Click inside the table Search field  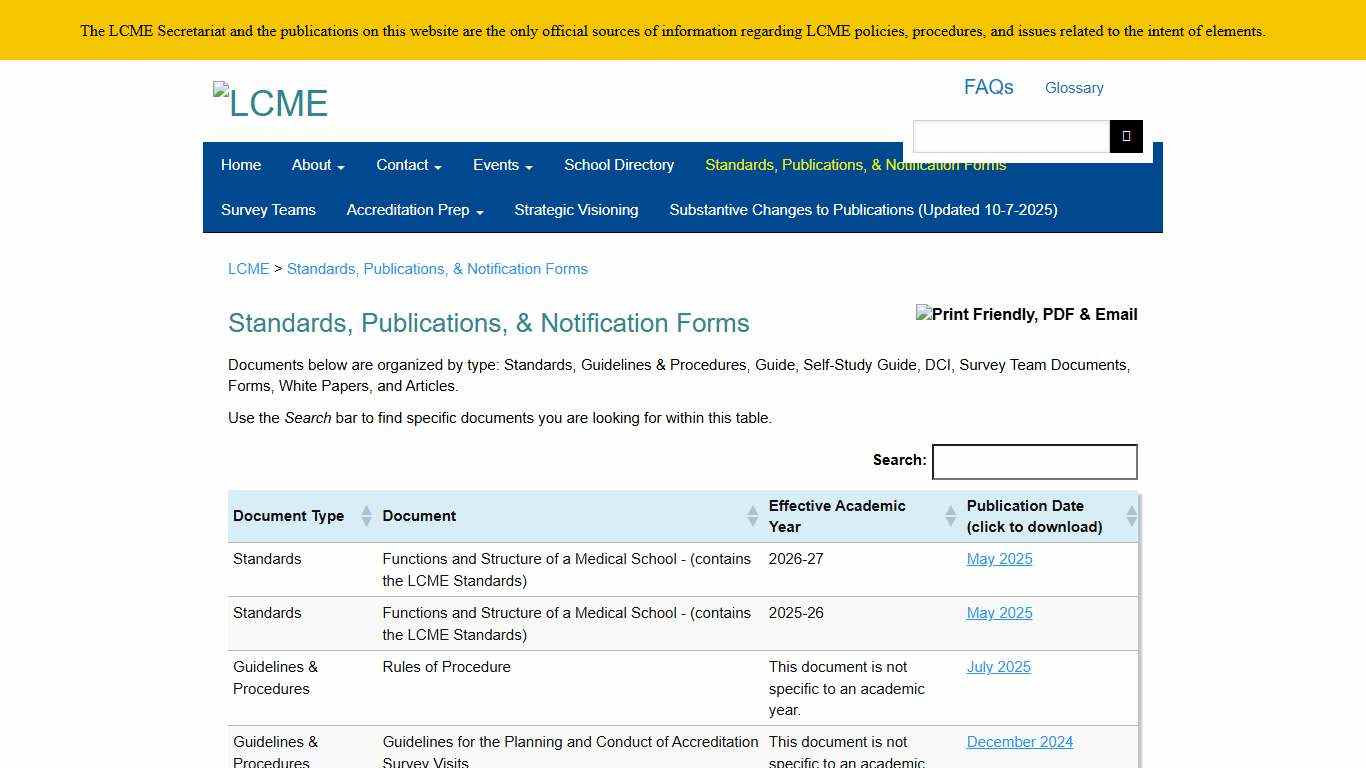pos(1034,461)
